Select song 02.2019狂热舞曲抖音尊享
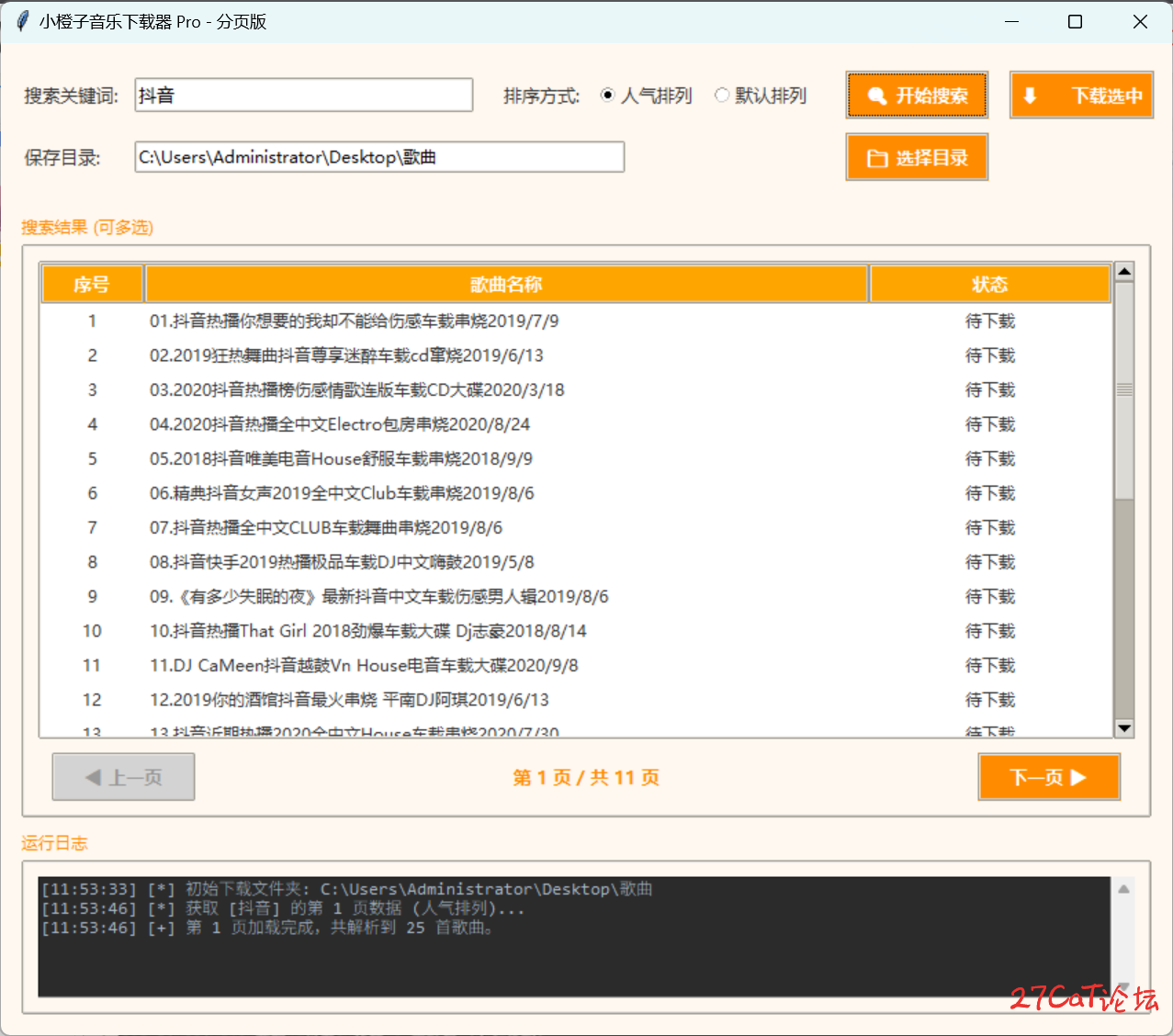1173x1036 pixels. point(575,355)
